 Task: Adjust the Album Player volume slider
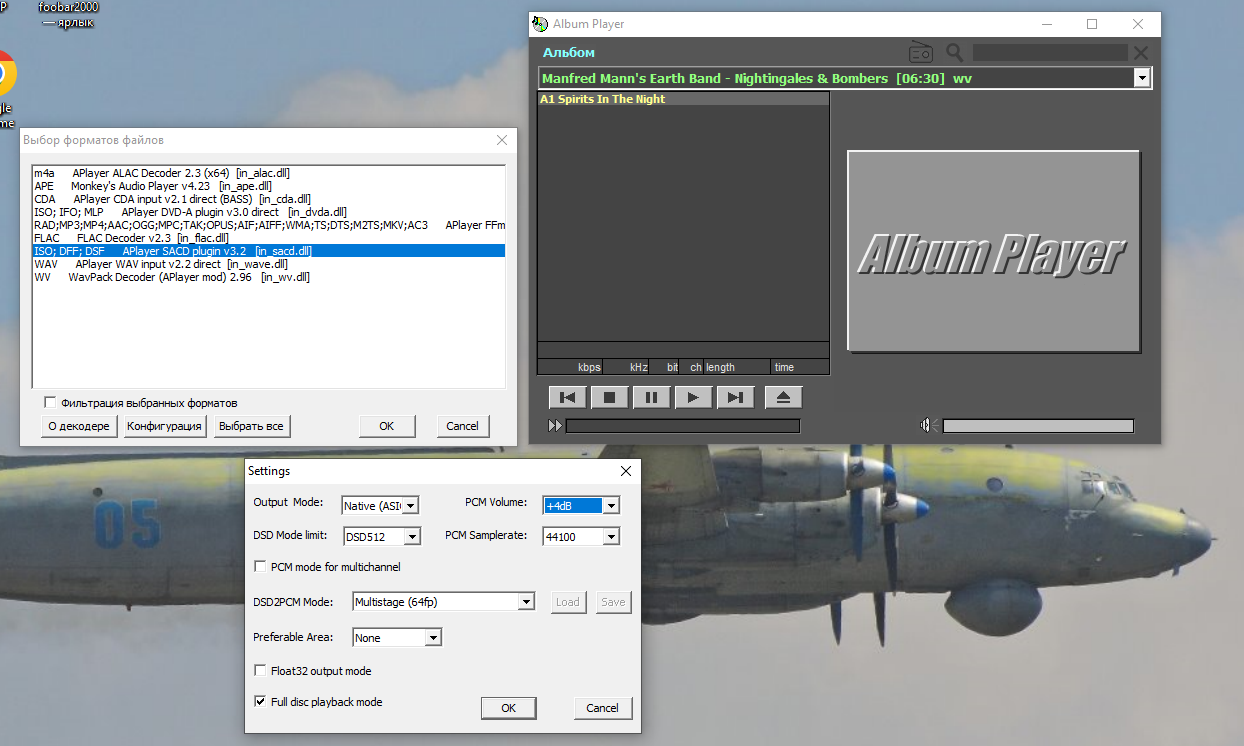coord(1038,426)
